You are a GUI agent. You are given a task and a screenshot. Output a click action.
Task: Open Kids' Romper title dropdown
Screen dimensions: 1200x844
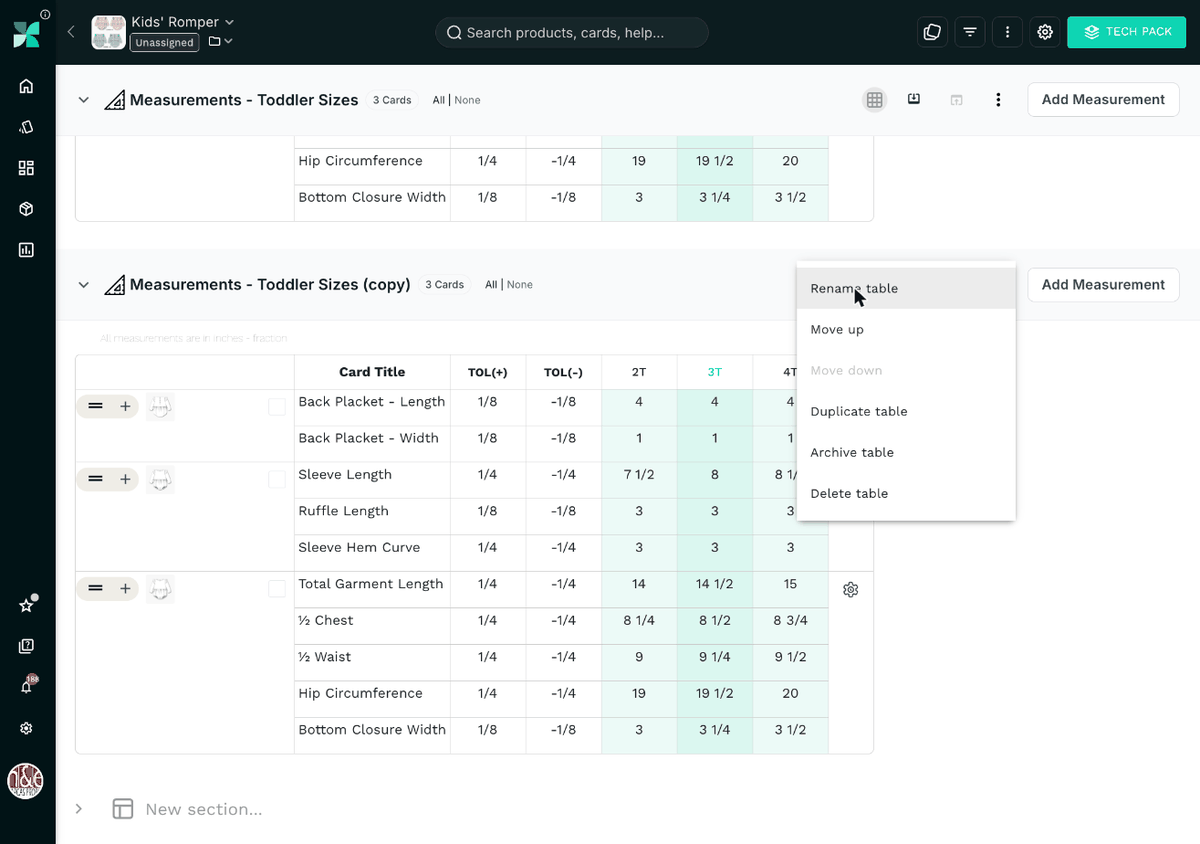click(230, 22)
